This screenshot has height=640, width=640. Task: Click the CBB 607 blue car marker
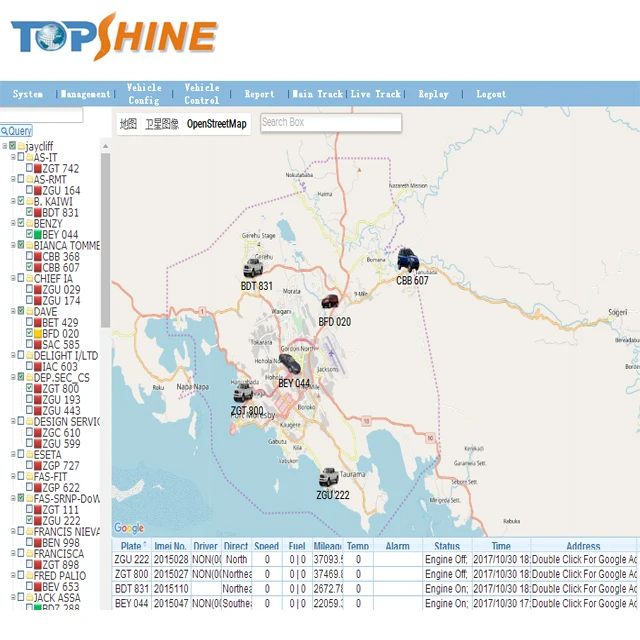(408, 260)
